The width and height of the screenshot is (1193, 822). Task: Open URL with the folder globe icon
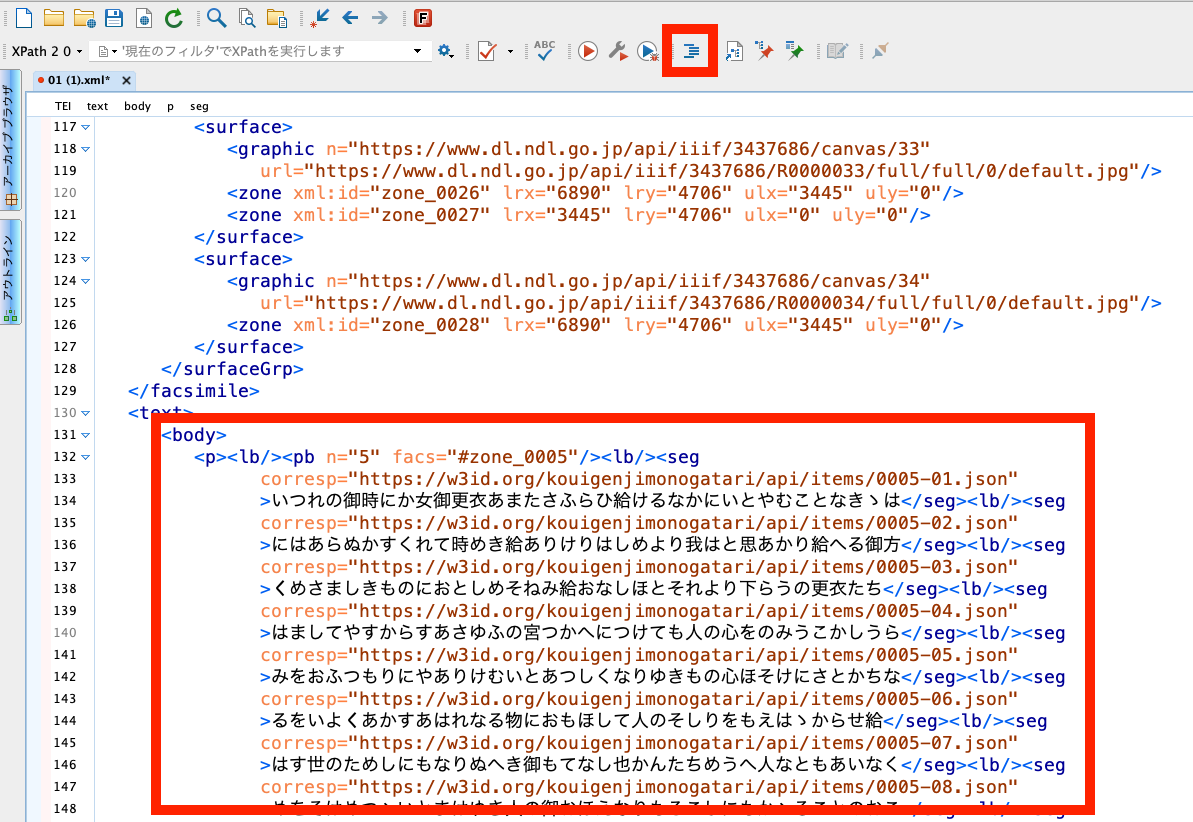(x=84, y=18)
